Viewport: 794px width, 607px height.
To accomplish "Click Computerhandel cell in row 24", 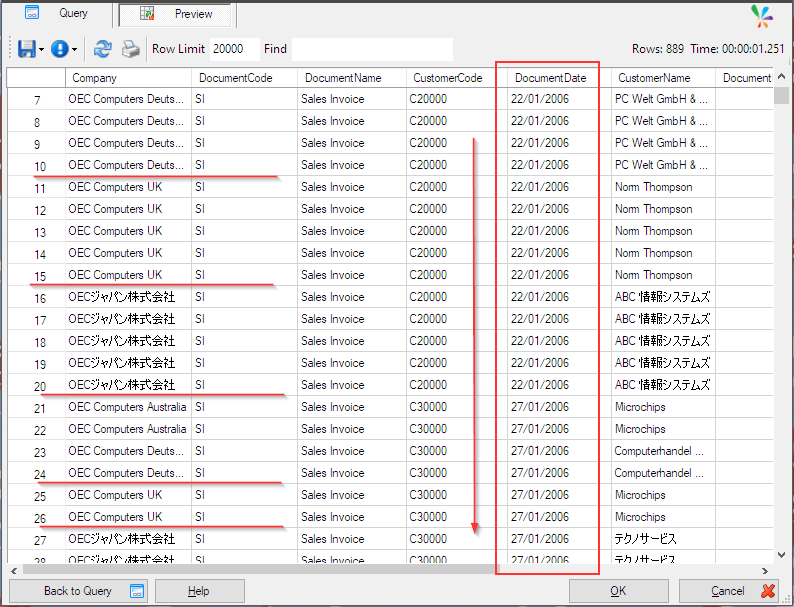I will (663, 473).
